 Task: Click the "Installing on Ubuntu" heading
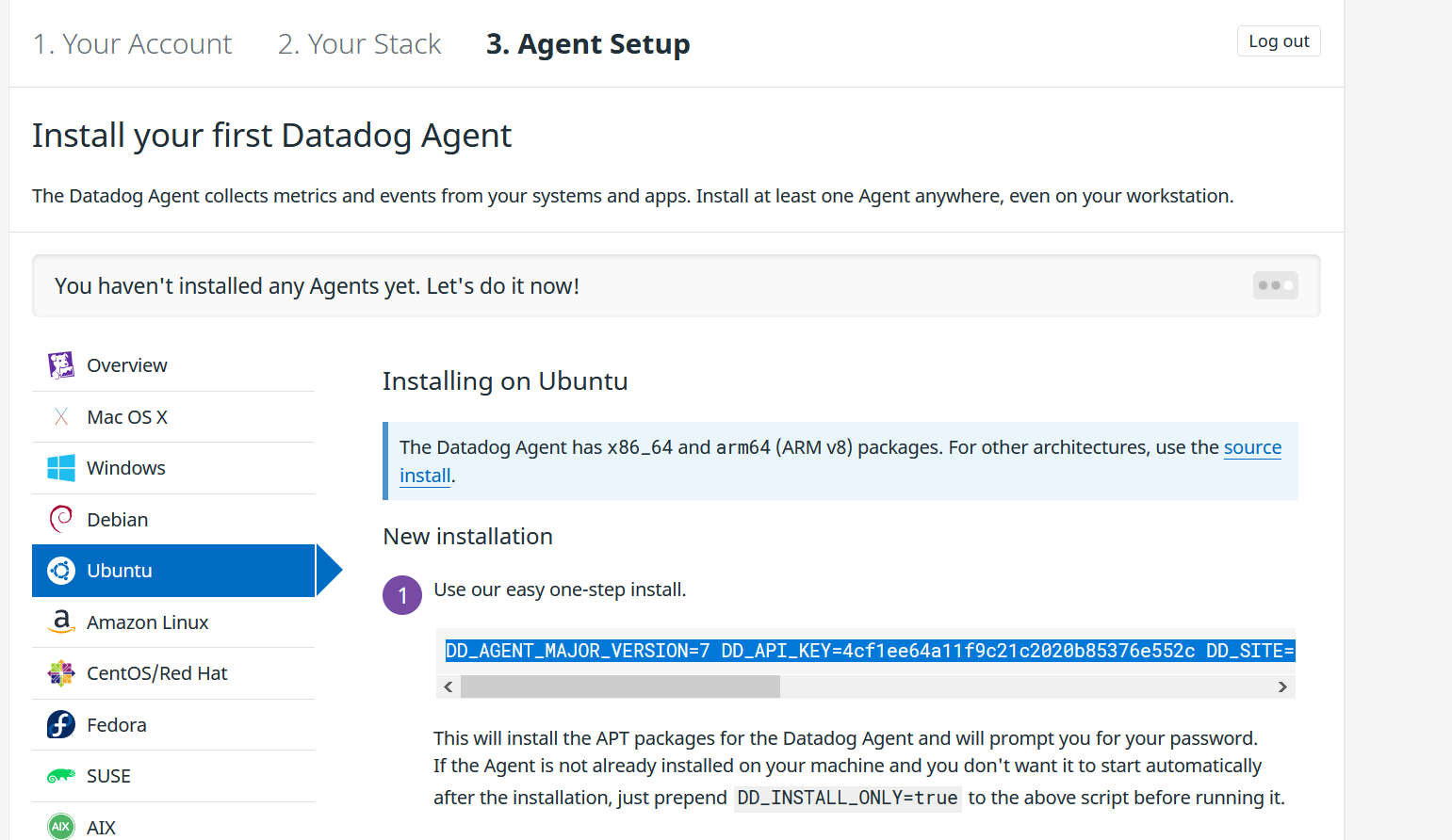click(x=505, y=381)
